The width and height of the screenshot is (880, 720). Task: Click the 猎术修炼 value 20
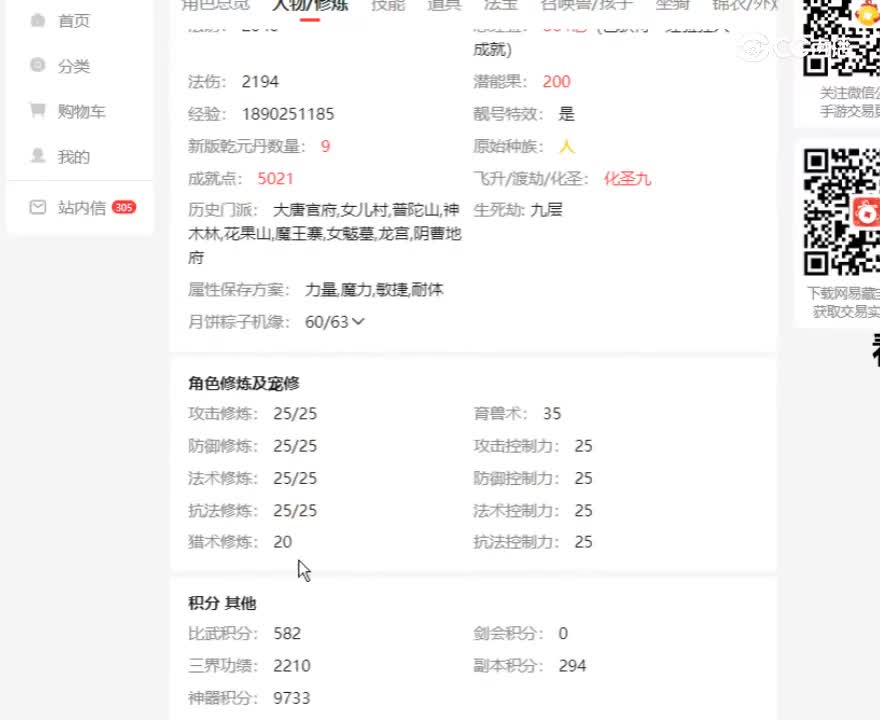click(283, 542)
